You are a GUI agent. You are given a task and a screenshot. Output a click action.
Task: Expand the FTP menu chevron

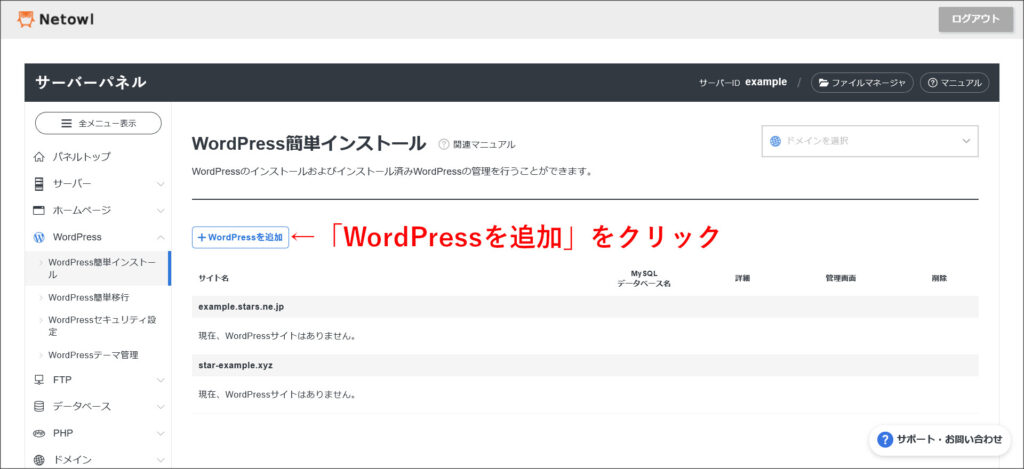[161, 380]
